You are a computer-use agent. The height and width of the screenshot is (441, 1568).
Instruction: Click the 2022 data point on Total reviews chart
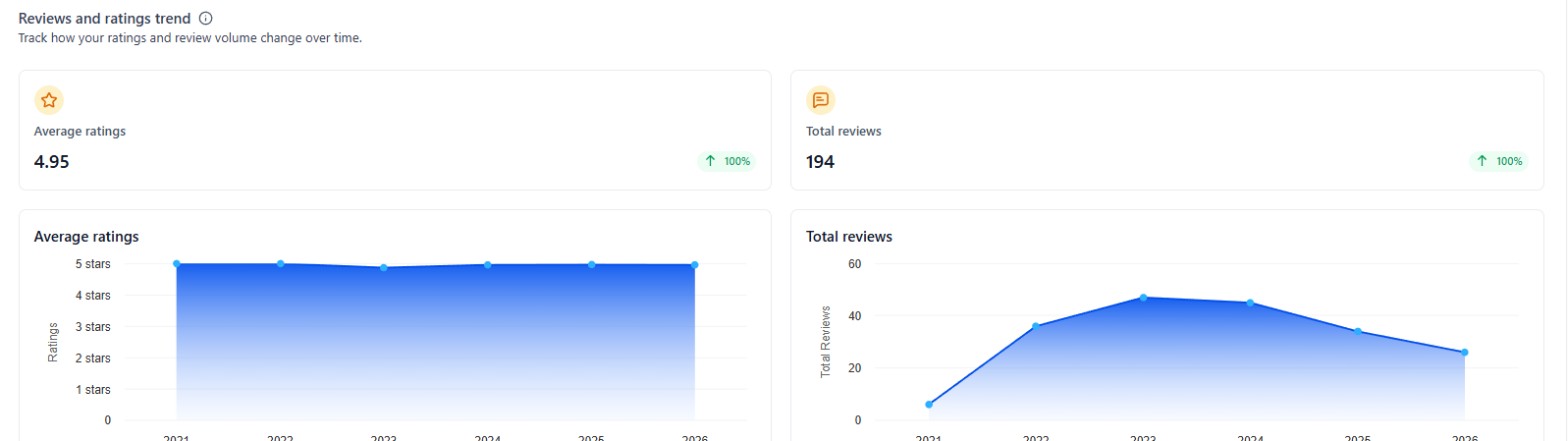pos(1036,326)
